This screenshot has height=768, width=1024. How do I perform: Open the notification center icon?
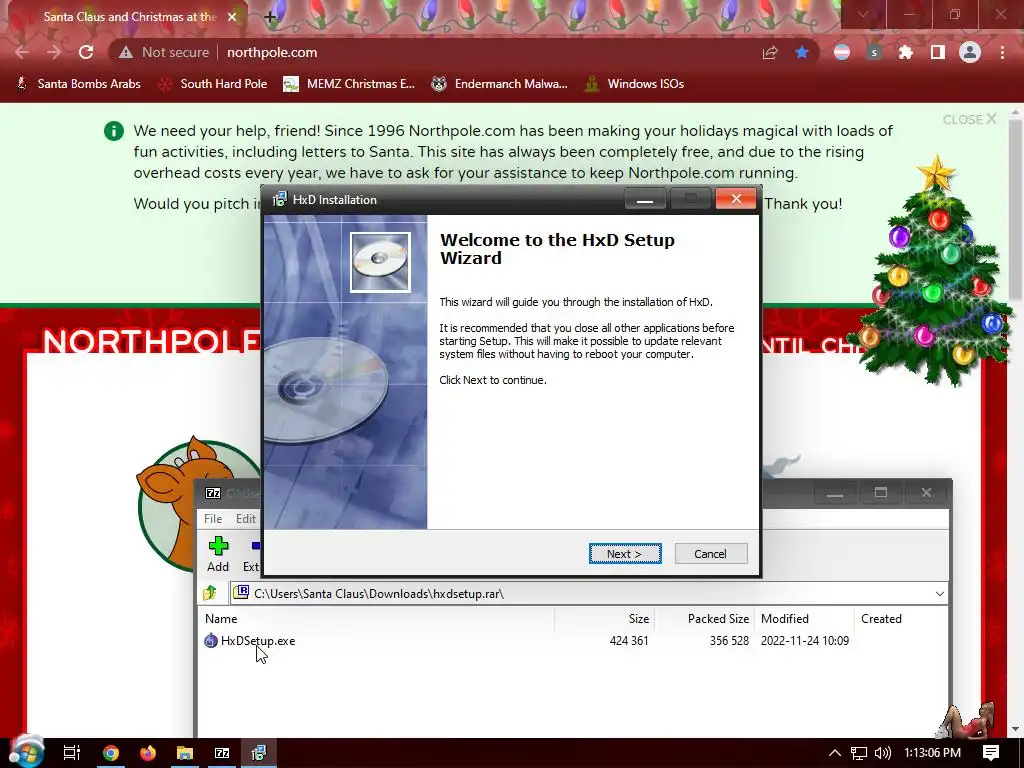tap(991, 753)
